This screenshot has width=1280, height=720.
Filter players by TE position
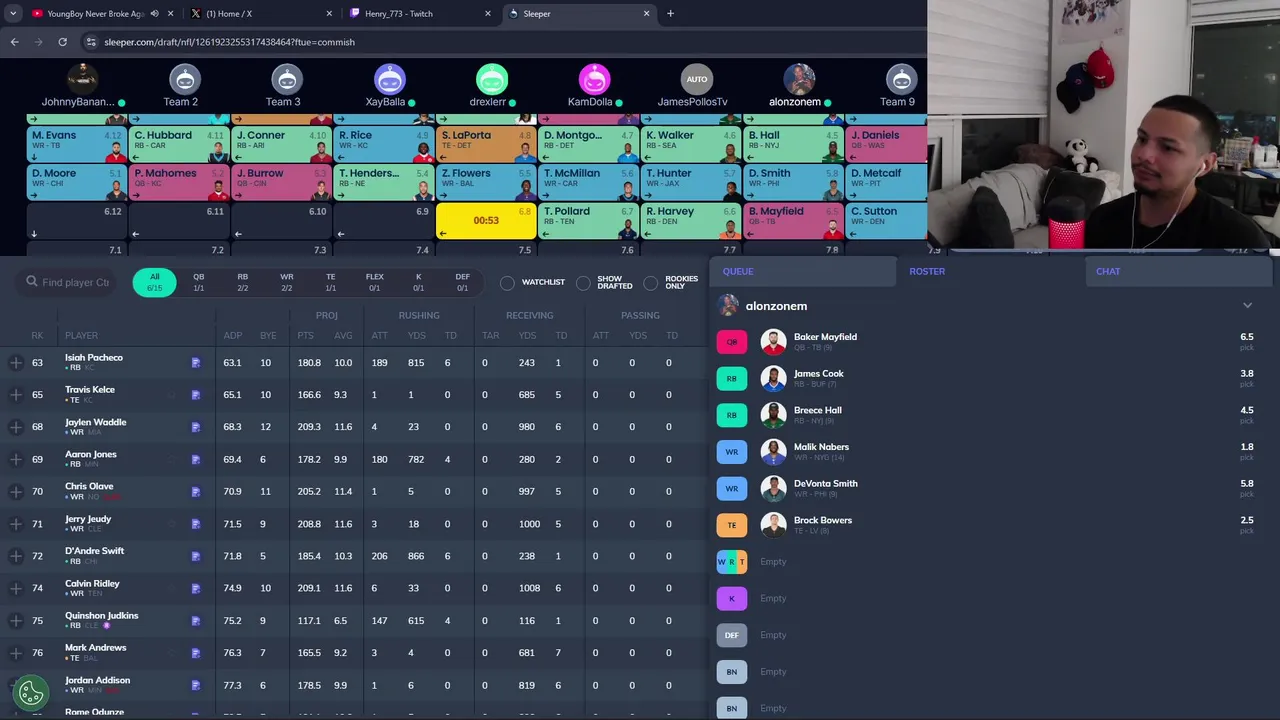(330, 283)
